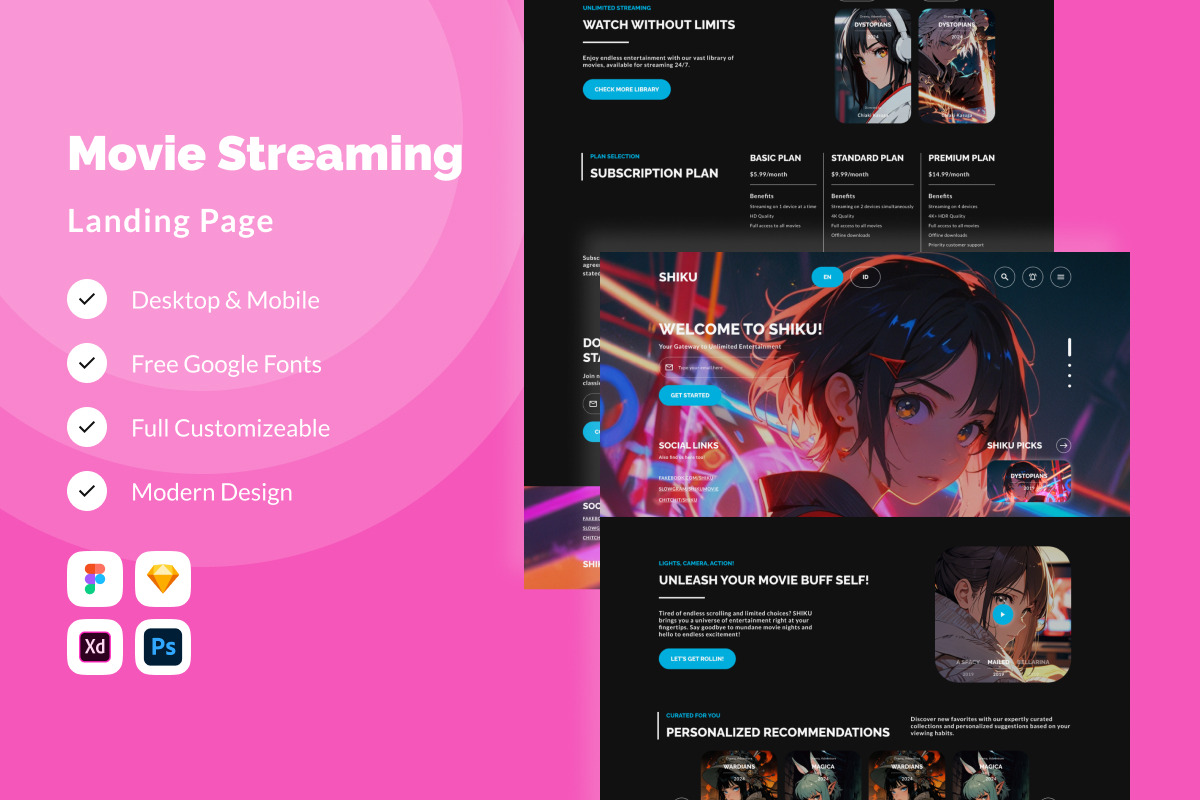Open notifications via the bell icon
Screen dimensions: 1200x800
(1033, 277)
